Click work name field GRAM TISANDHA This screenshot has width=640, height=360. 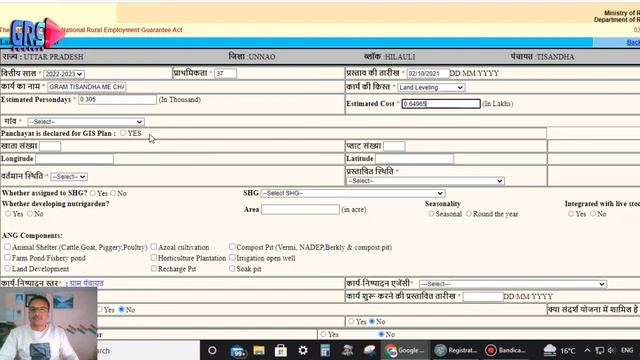(87, 87)
